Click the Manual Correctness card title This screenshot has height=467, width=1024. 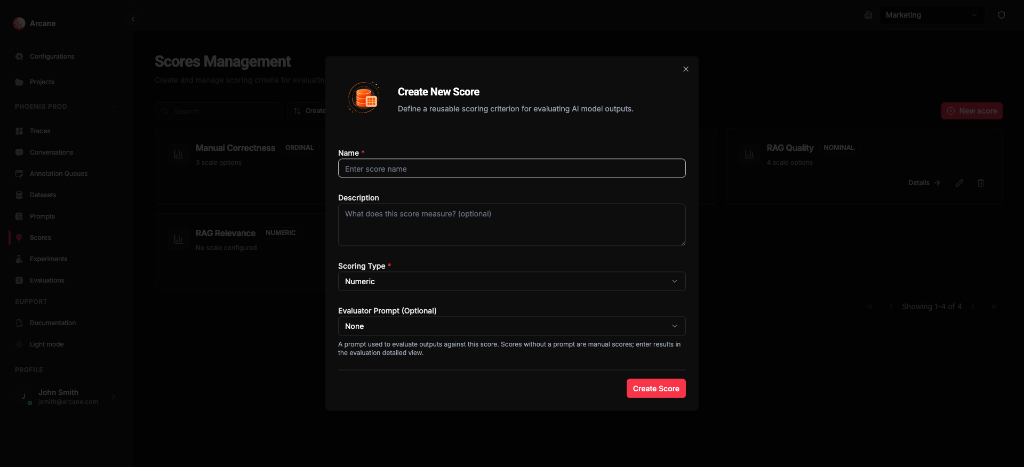tap(235, 148)
